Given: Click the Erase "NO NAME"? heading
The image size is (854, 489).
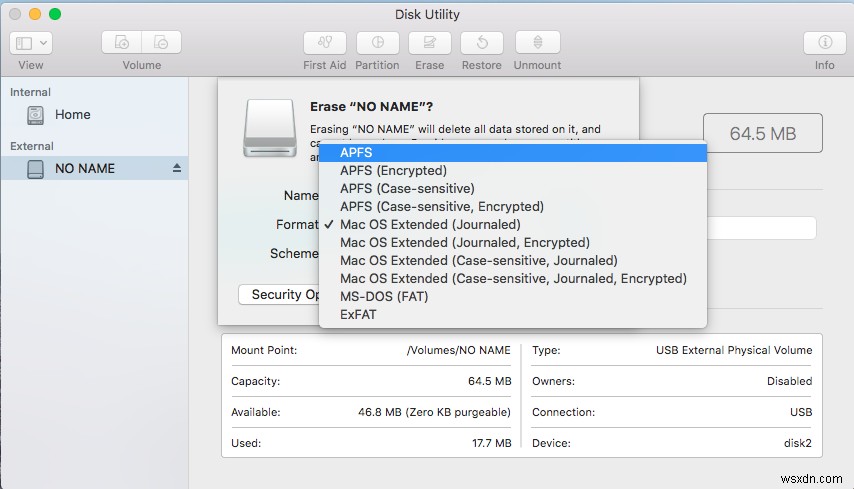Looking at the screenshot, I should tap(371, 107).
